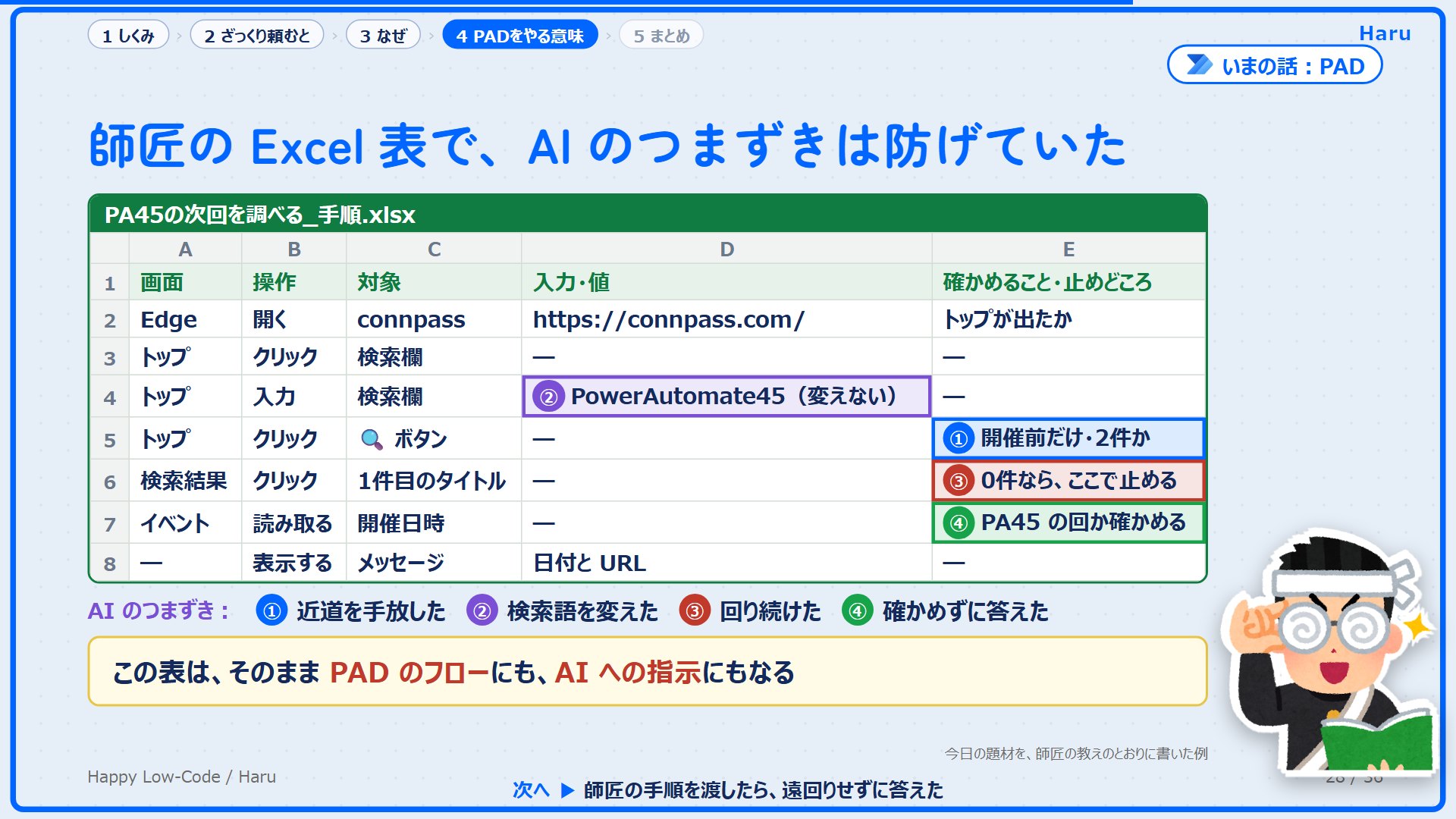This screenshot has height=819, width=1456.
Task: Click header cell '確かめること･止めどころ'
Action: point(1068,282)
